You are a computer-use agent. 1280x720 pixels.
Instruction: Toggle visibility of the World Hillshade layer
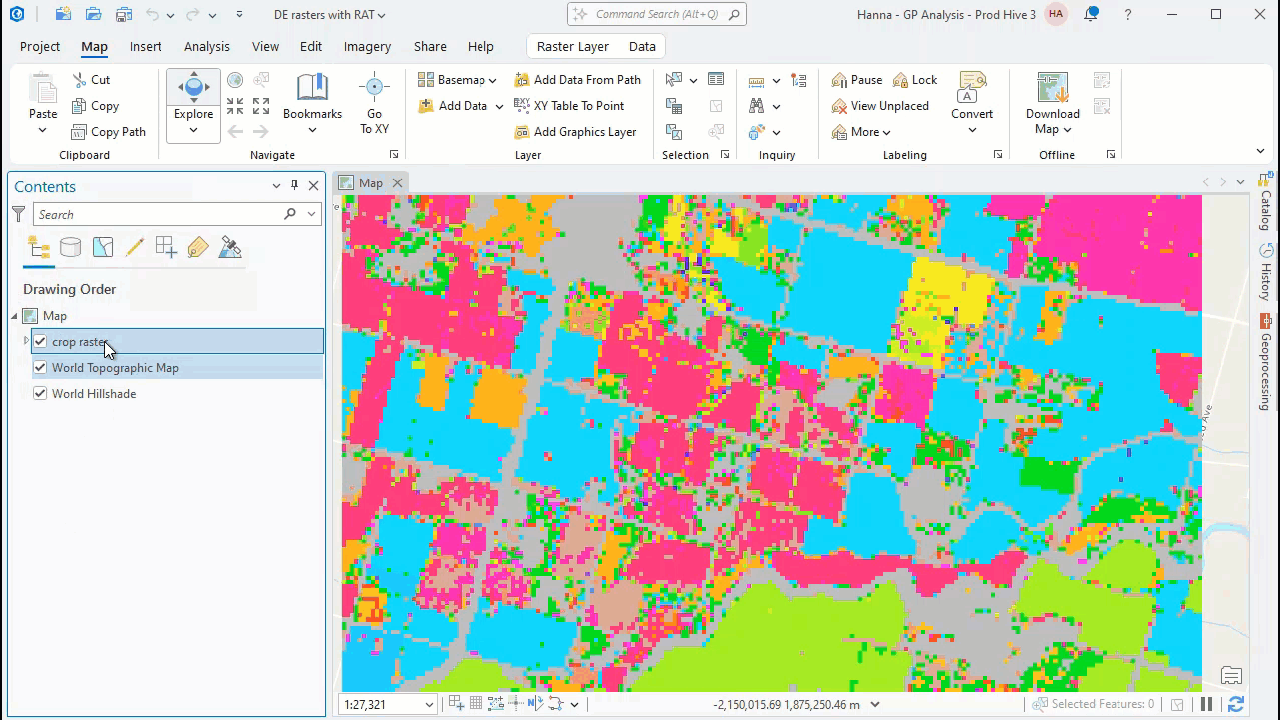click(40, 393)
